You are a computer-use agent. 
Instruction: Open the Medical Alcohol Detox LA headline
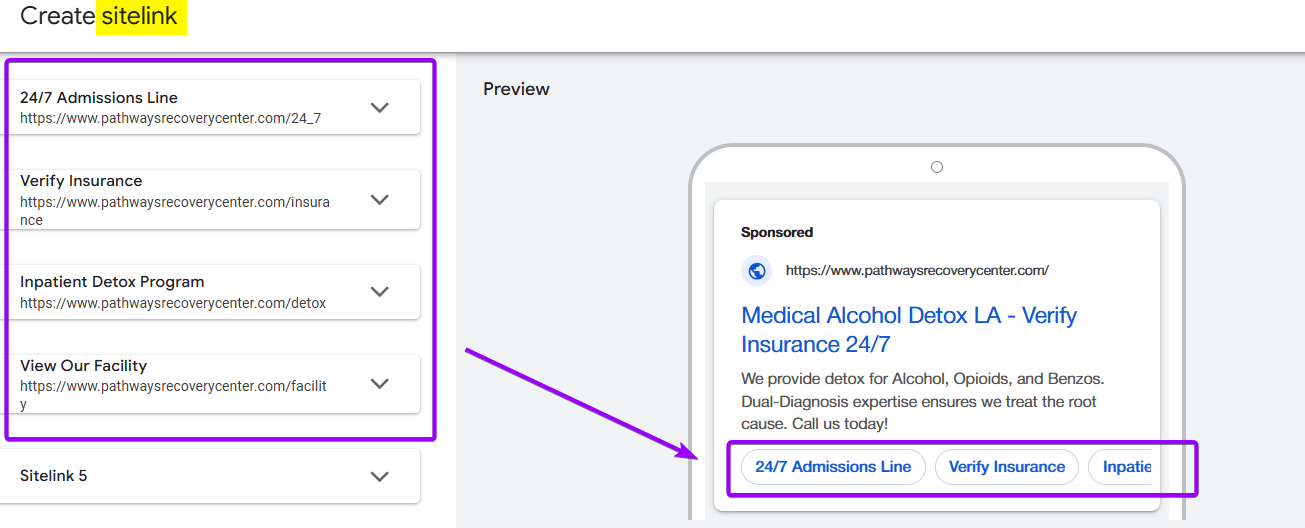(x=908, y=330)
